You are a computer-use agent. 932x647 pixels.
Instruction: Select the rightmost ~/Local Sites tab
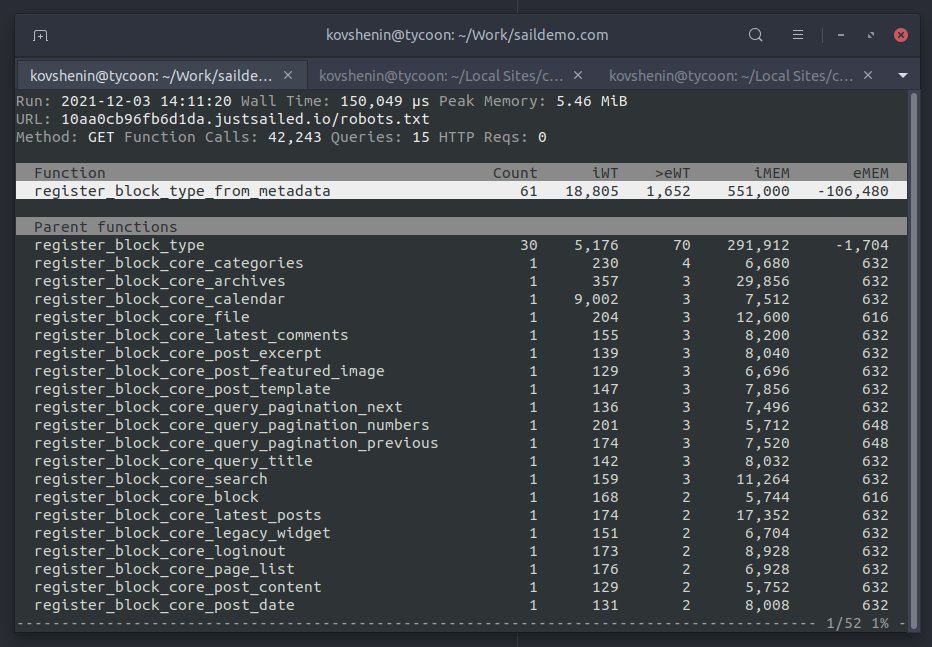pos(730,75)
